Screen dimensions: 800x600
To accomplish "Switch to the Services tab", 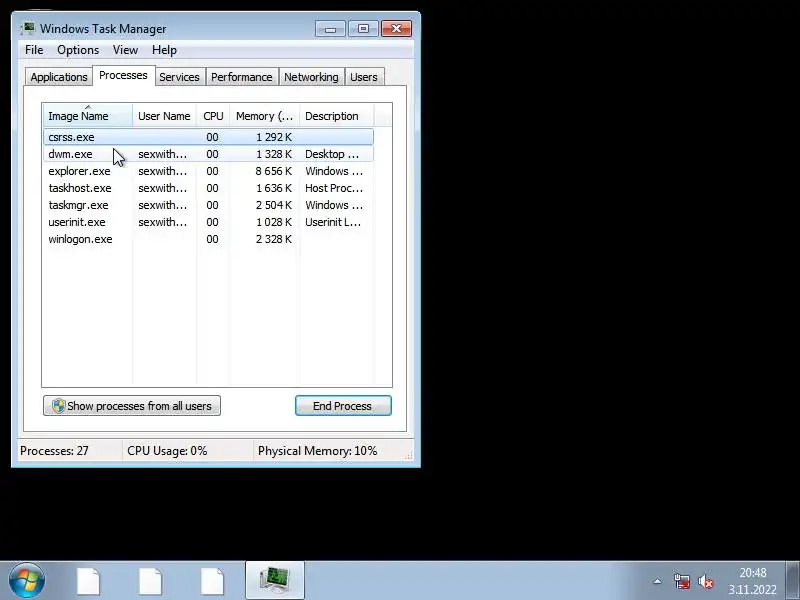I will click(x=180, y=77).
